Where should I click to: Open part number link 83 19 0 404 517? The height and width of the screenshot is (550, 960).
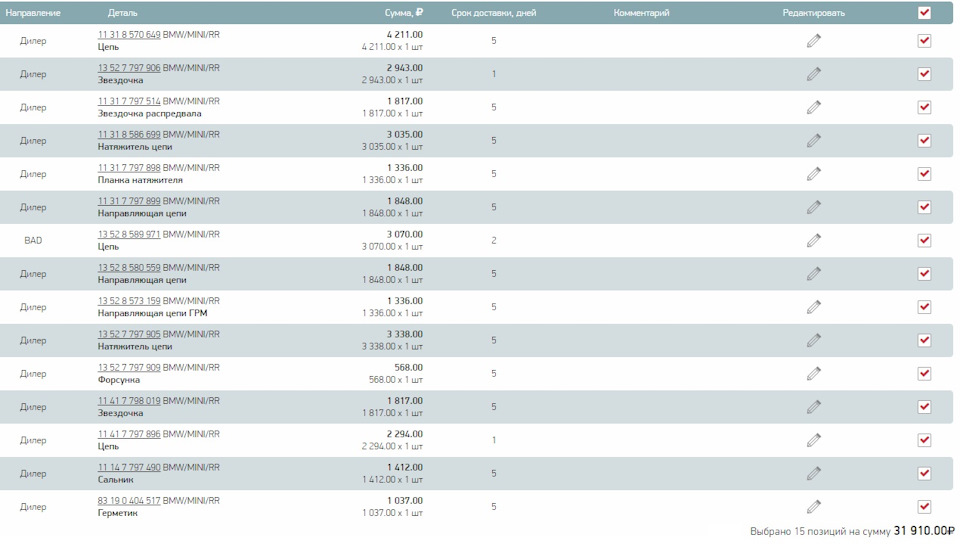[x=129, y=501]
